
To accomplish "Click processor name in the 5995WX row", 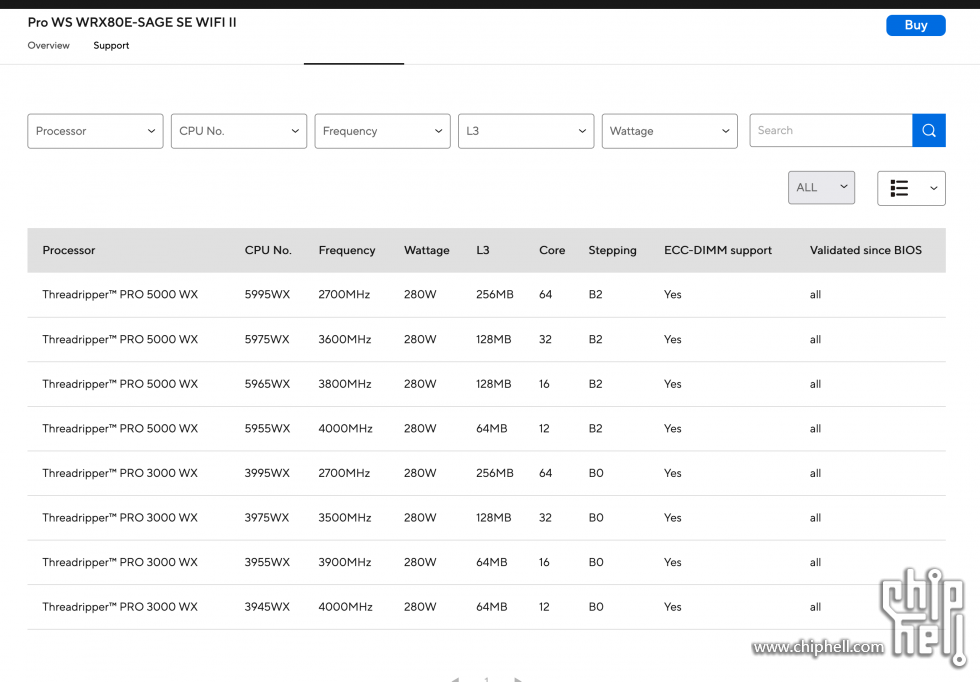I will click(120, 294).
